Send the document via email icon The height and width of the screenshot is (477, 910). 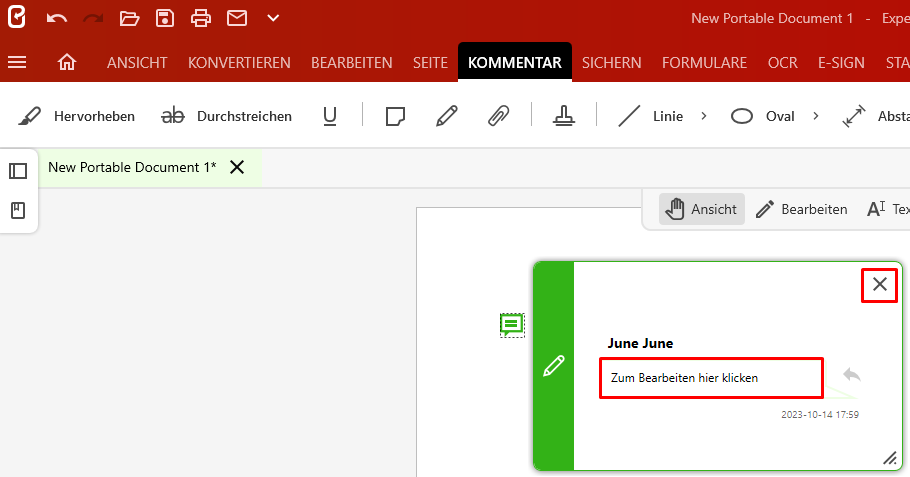[237, 19]
